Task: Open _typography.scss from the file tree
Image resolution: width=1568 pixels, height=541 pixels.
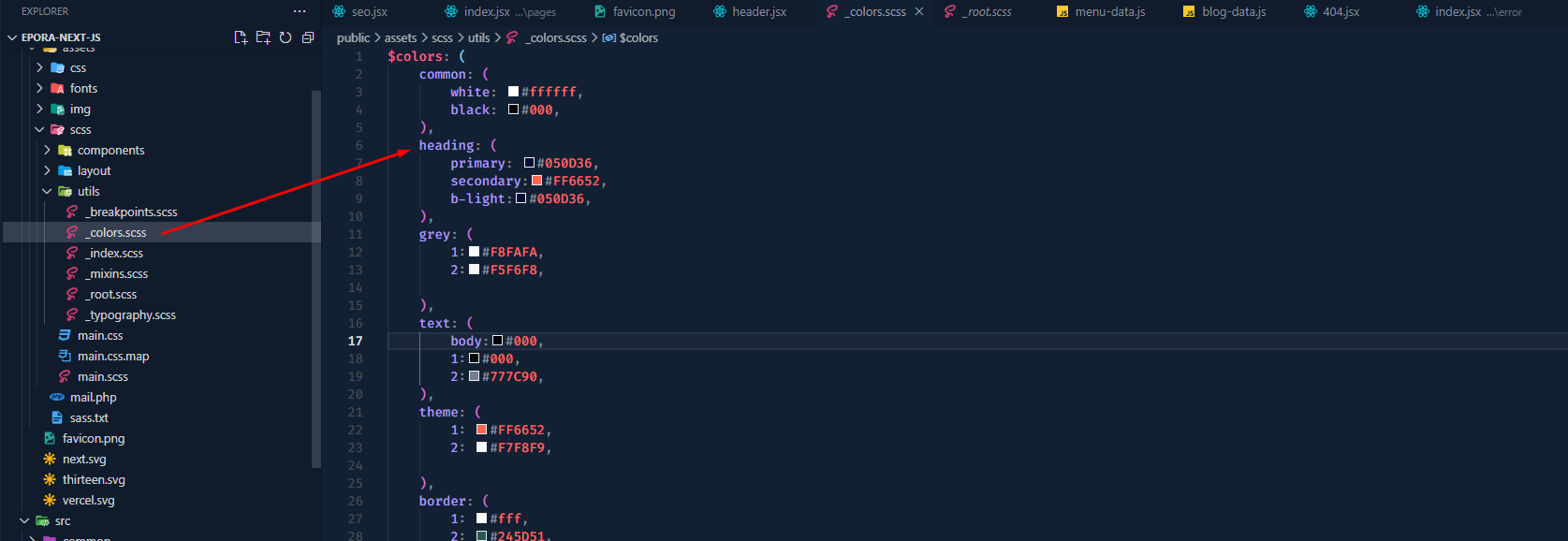Action: [x=130, y=314]
